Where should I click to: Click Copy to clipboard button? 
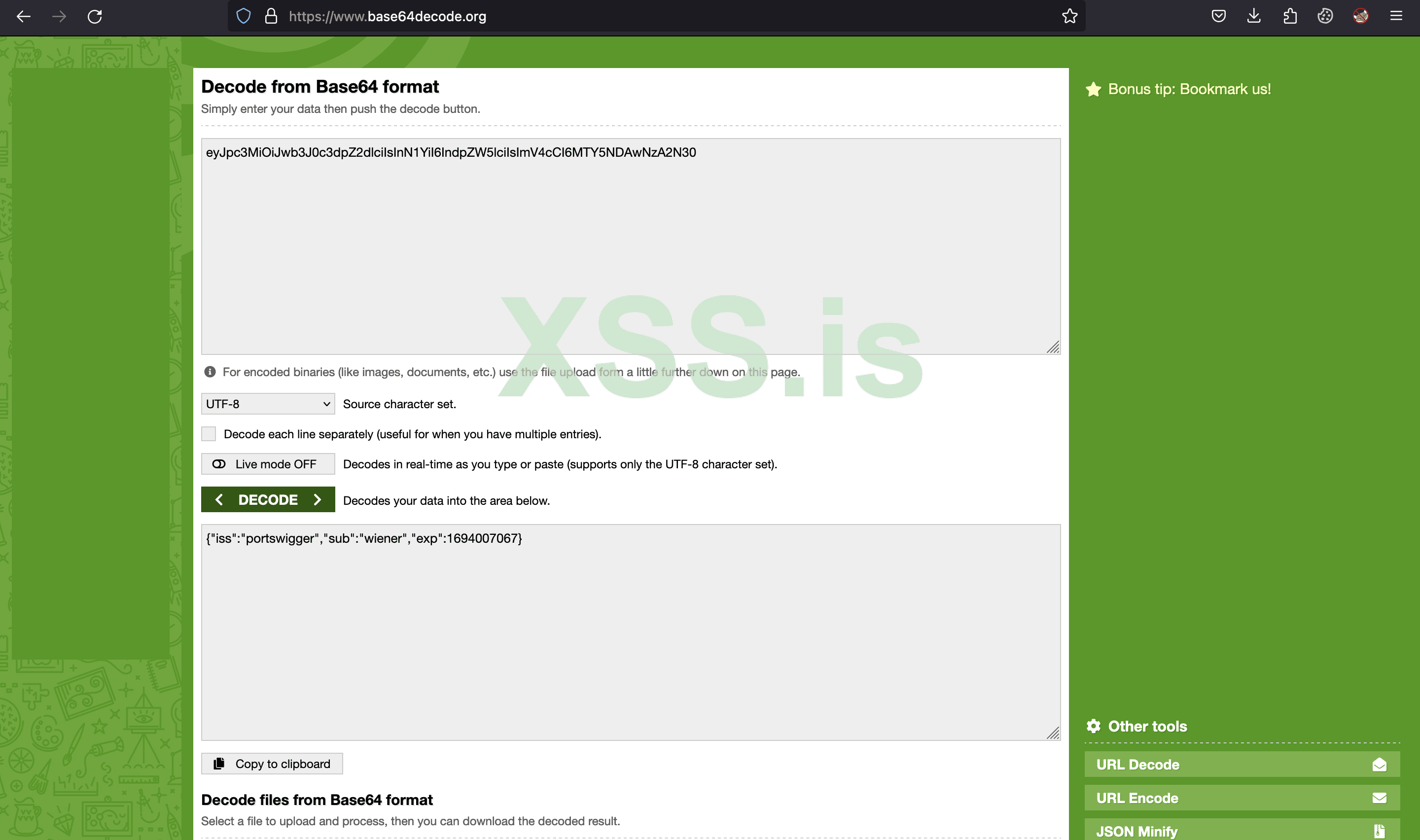coord(272,764)
